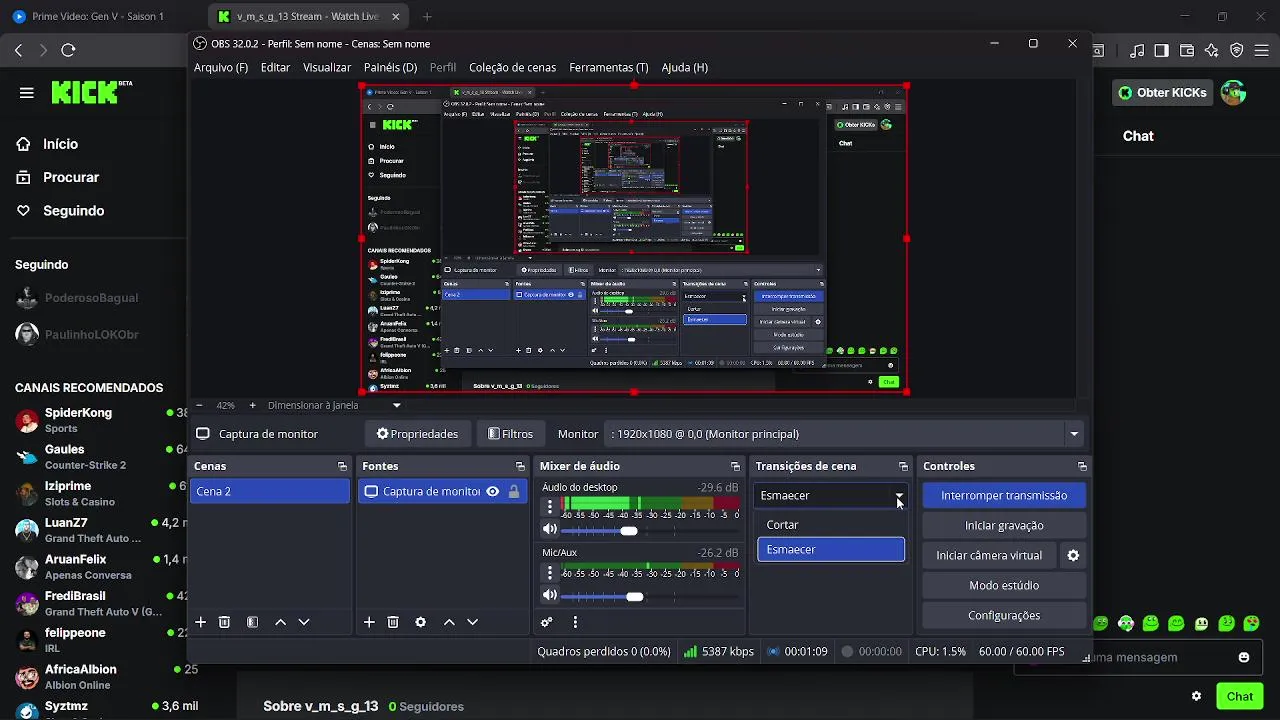Zoom out the preview with the minus icon
Image resolution: width=1280 pixels, height=720 pixels.
[x=199, y=405]
